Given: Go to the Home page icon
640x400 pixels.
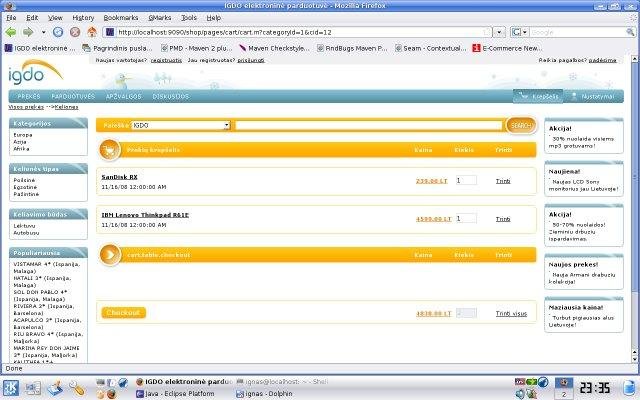Looking at the screenshot, I should pyautogui.click(x=92, y=32).
